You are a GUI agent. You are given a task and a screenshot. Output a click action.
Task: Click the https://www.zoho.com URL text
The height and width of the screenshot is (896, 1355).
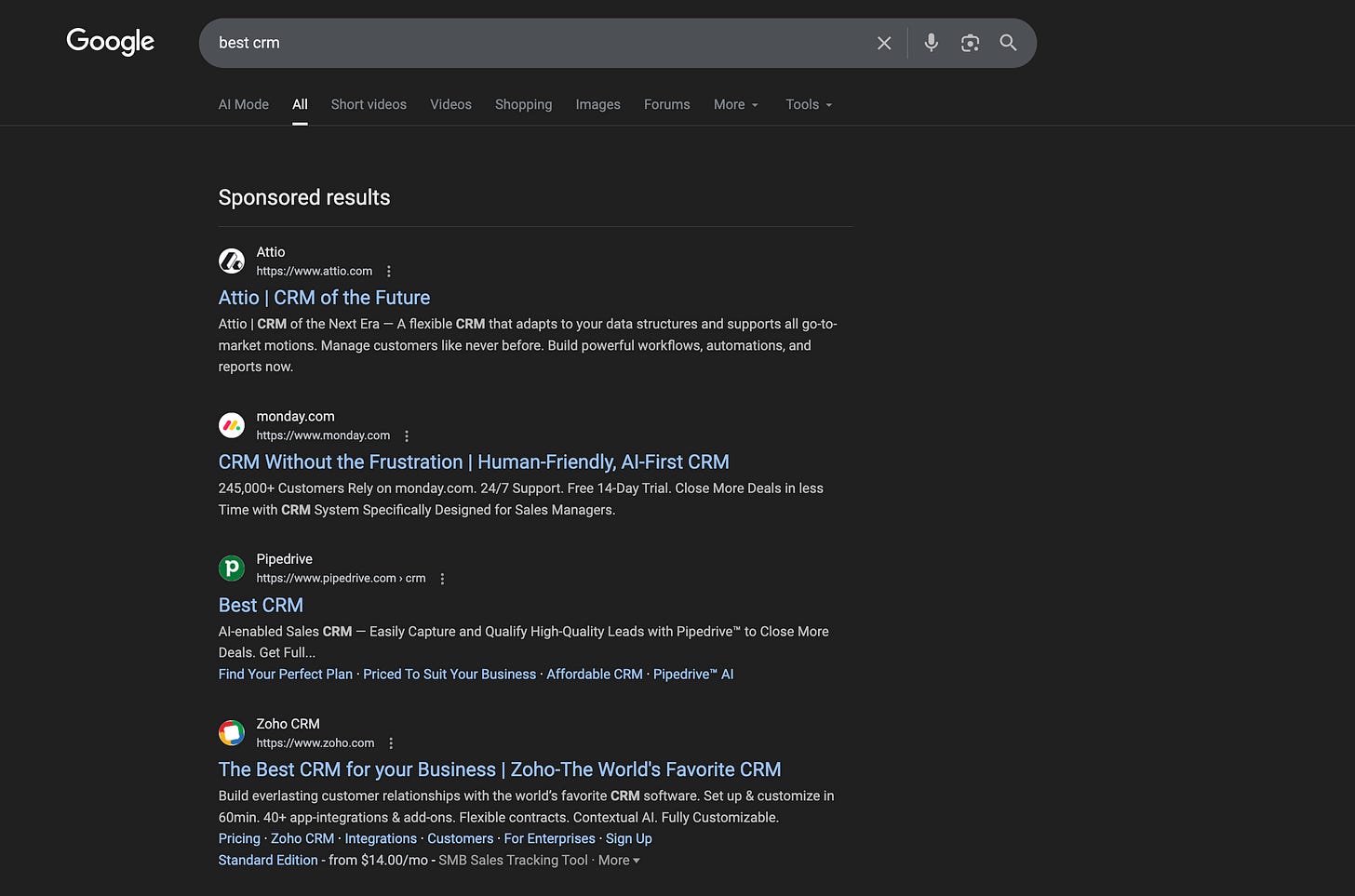click(315, 743)
